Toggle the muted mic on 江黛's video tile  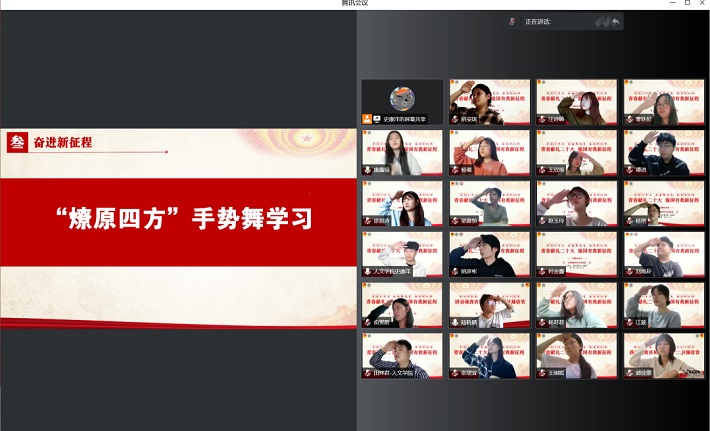pyautogui.click(x=629, y=323)
